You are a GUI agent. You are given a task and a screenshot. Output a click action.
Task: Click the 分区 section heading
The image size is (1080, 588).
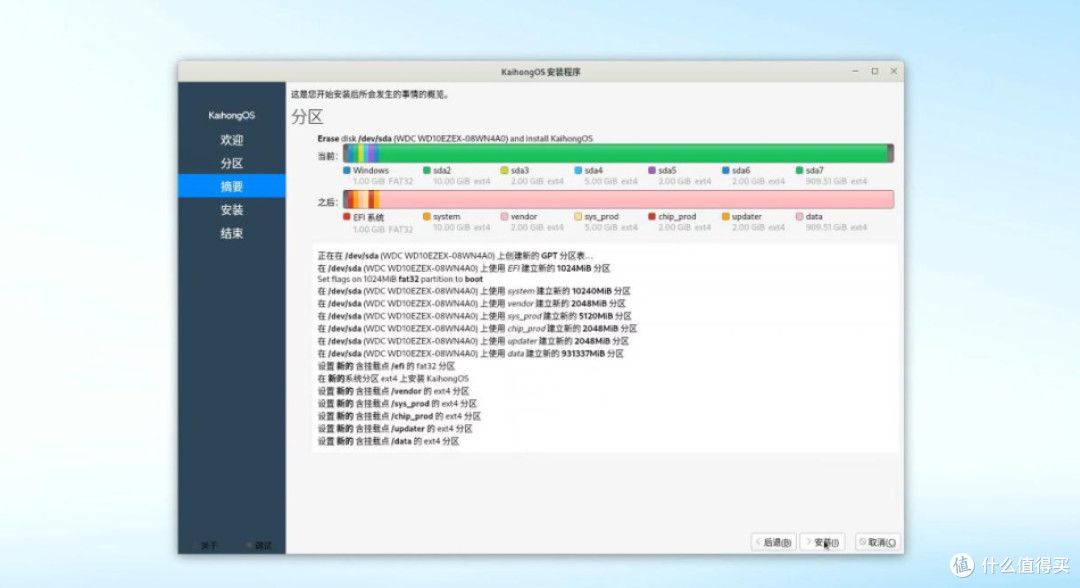[x=307, y=116]
